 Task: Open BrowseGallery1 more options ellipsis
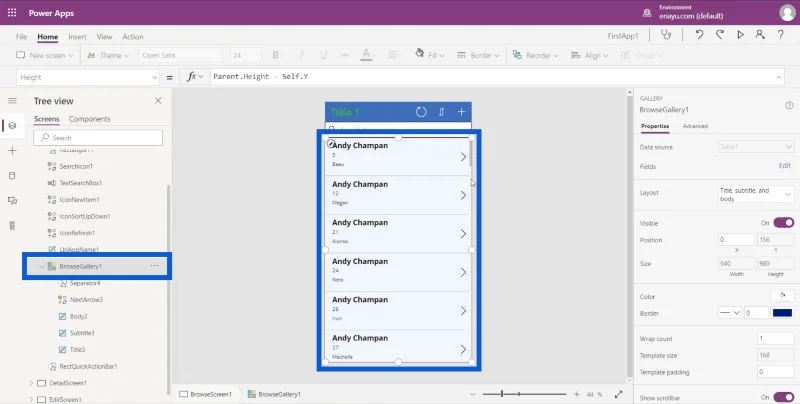click(x=154, y=266)
